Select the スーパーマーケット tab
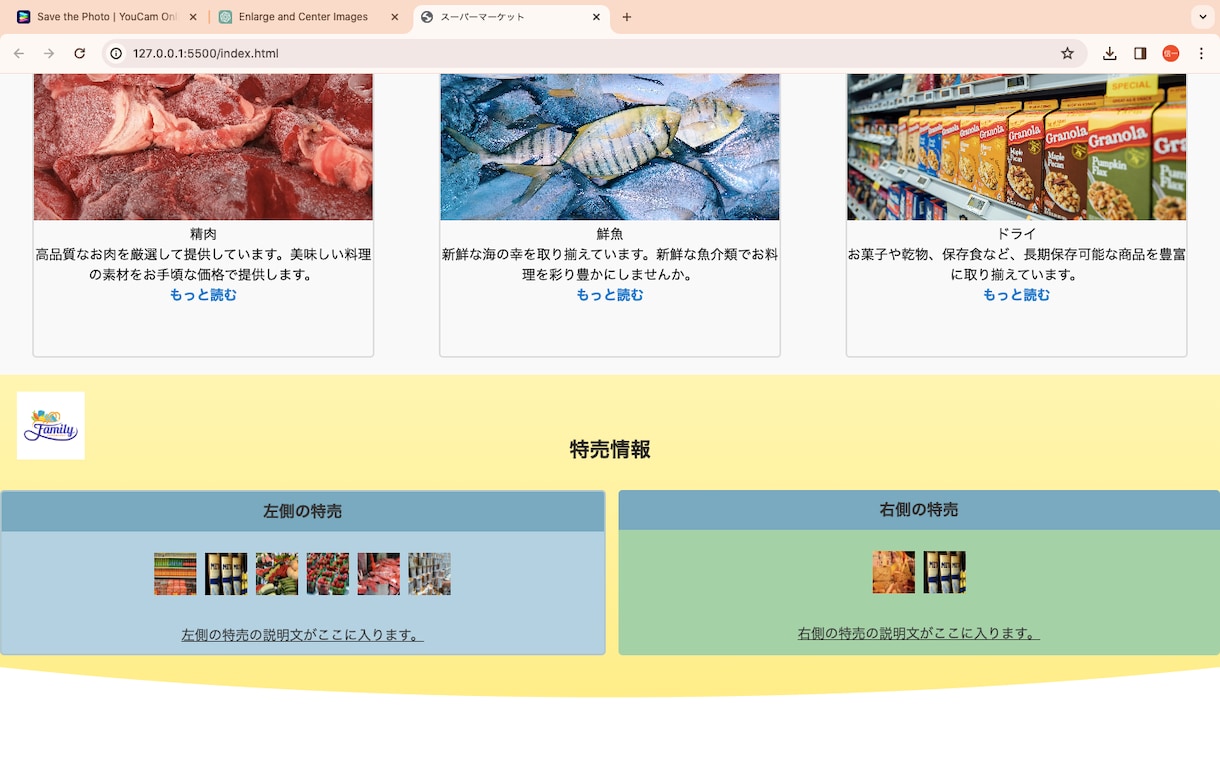Image resolution: width=1220 pixels, height=763 pixels. pos(512,17)
